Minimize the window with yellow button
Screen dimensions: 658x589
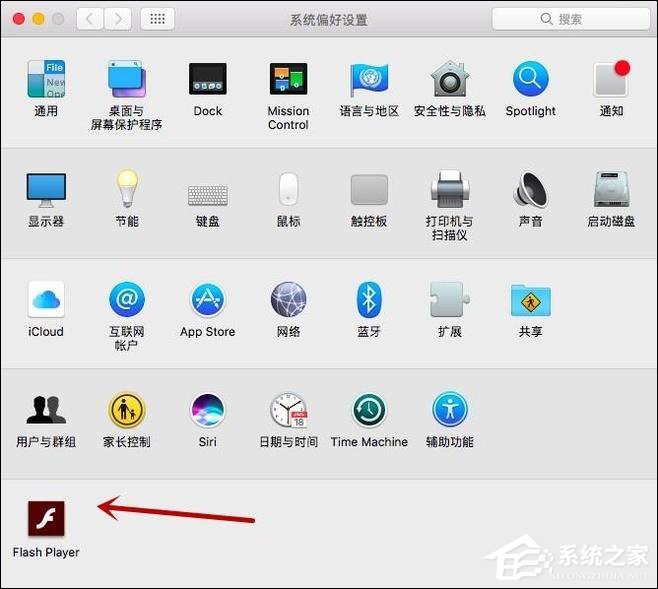coord(38,19)
